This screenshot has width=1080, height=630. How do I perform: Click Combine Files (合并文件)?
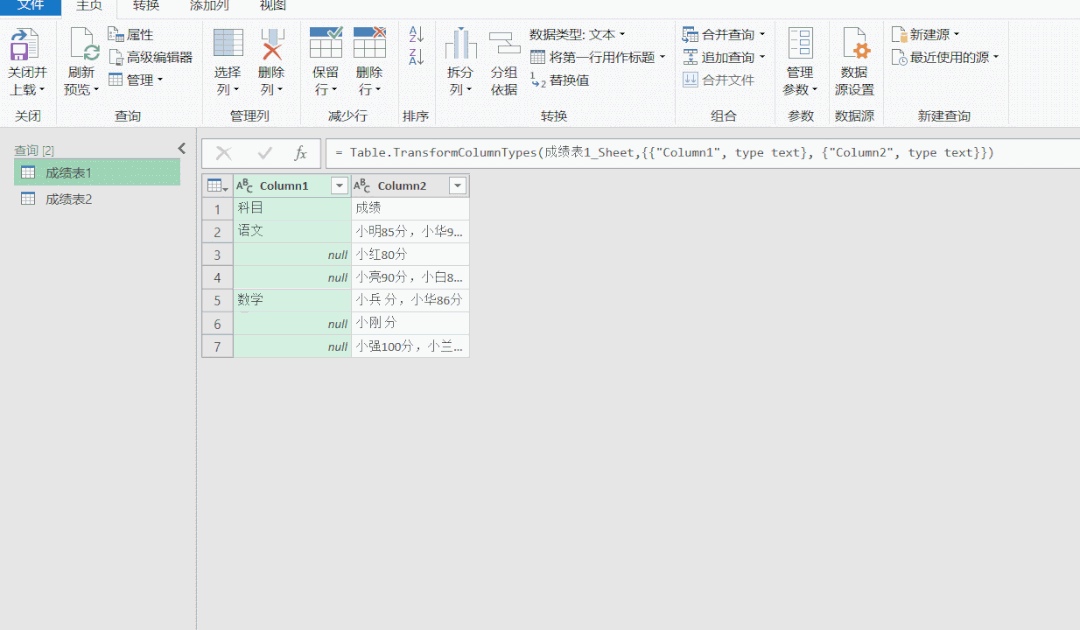tap(718, 80)
